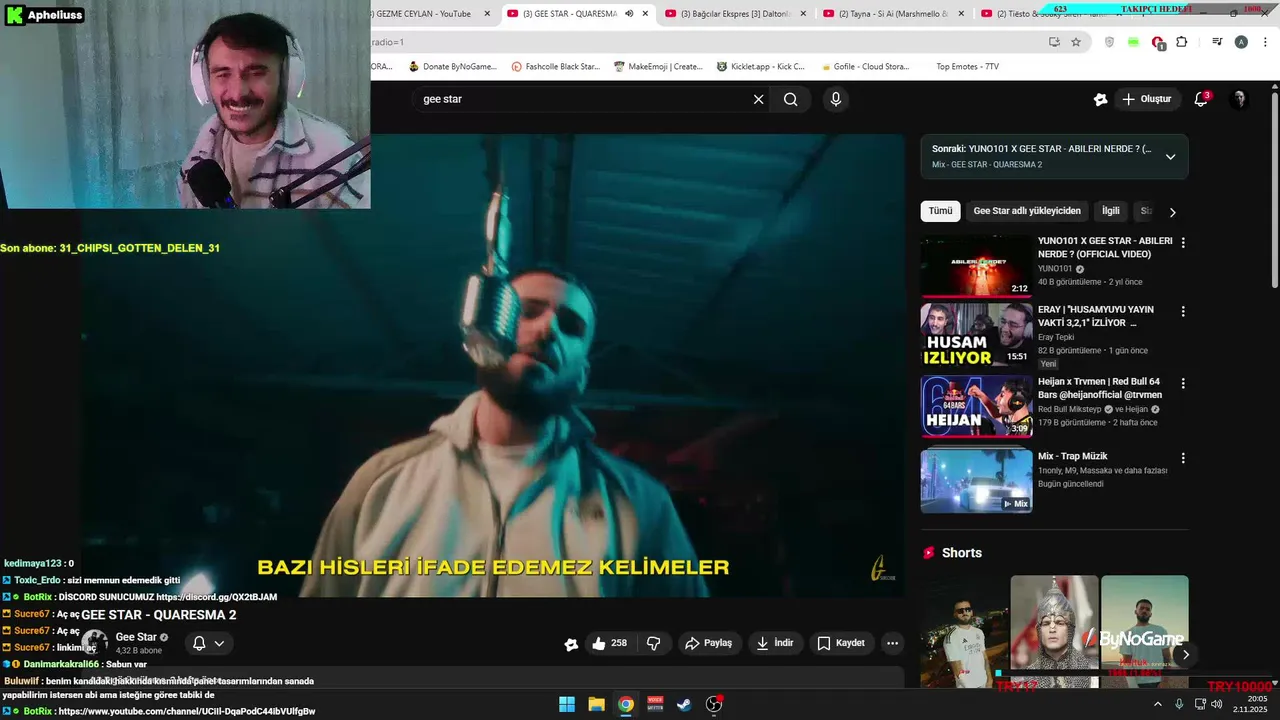The width and height of the screenshot is (1280, 720).
Task: Open the first Shorts thumbnail, white jersey
Action: click(964, 631)
